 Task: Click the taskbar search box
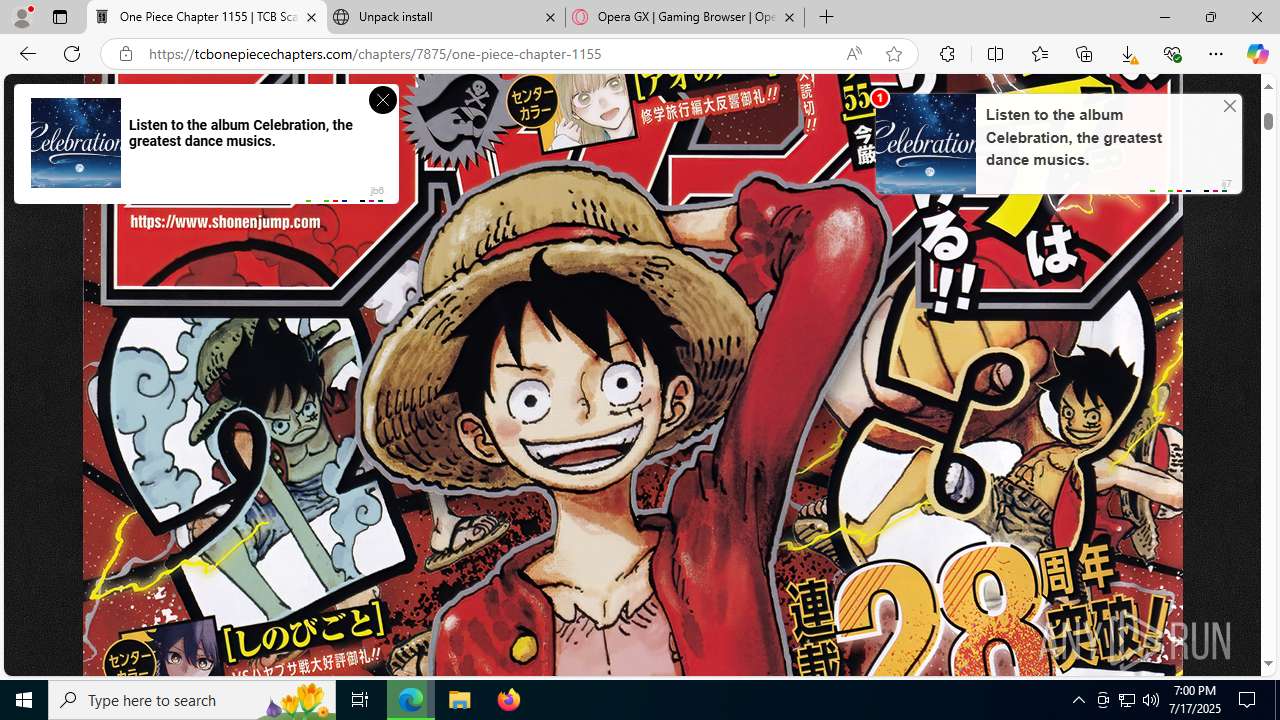[192, 700]
